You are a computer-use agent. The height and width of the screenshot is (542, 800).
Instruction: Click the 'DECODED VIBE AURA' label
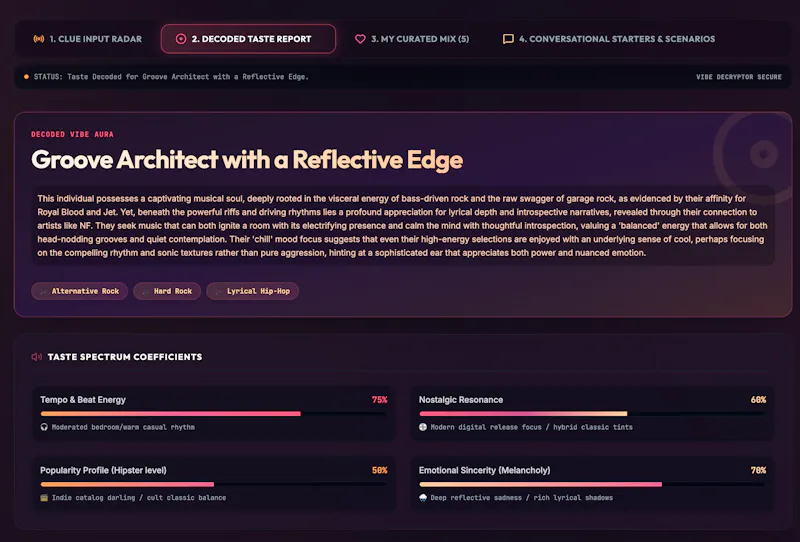coord(72,134)
